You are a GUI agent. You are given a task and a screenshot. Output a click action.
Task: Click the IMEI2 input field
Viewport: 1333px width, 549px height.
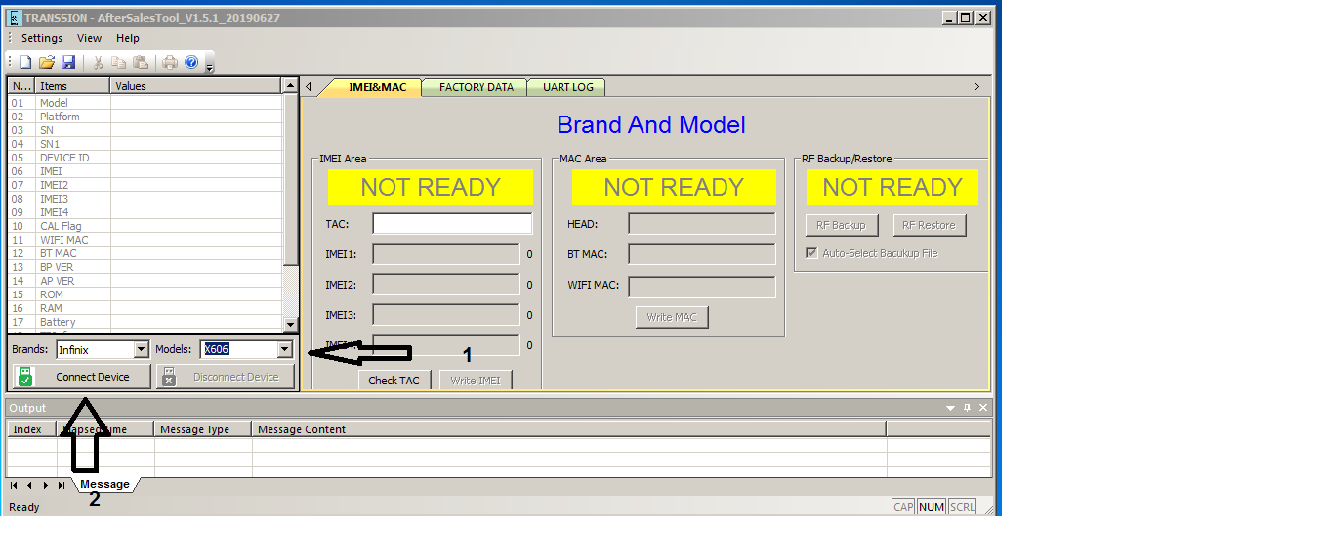446,285
